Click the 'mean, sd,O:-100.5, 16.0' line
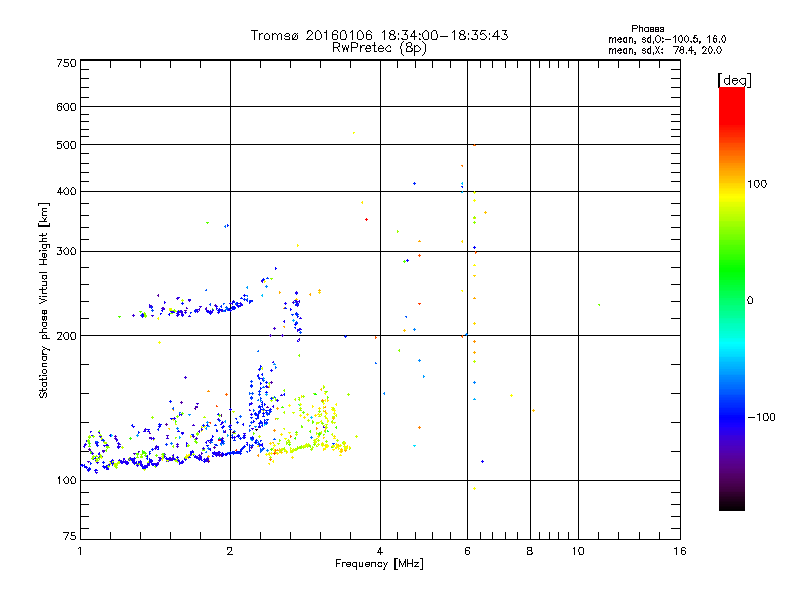 point(667,39)
